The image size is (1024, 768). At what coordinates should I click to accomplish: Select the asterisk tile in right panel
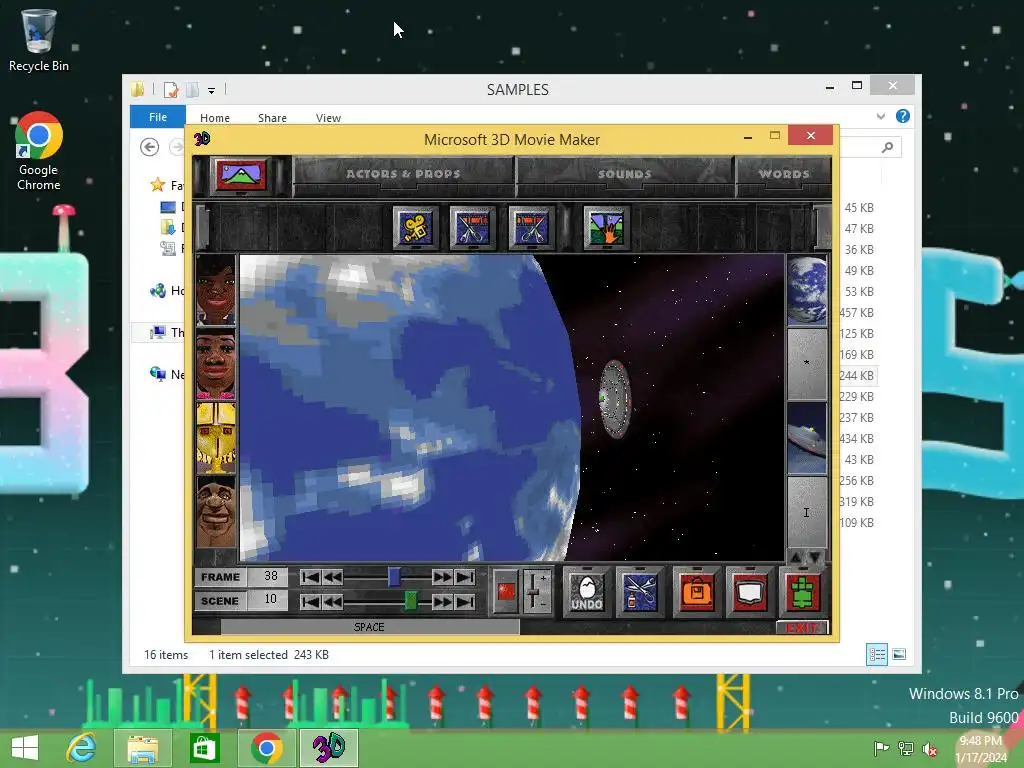[x=807, y=364]
